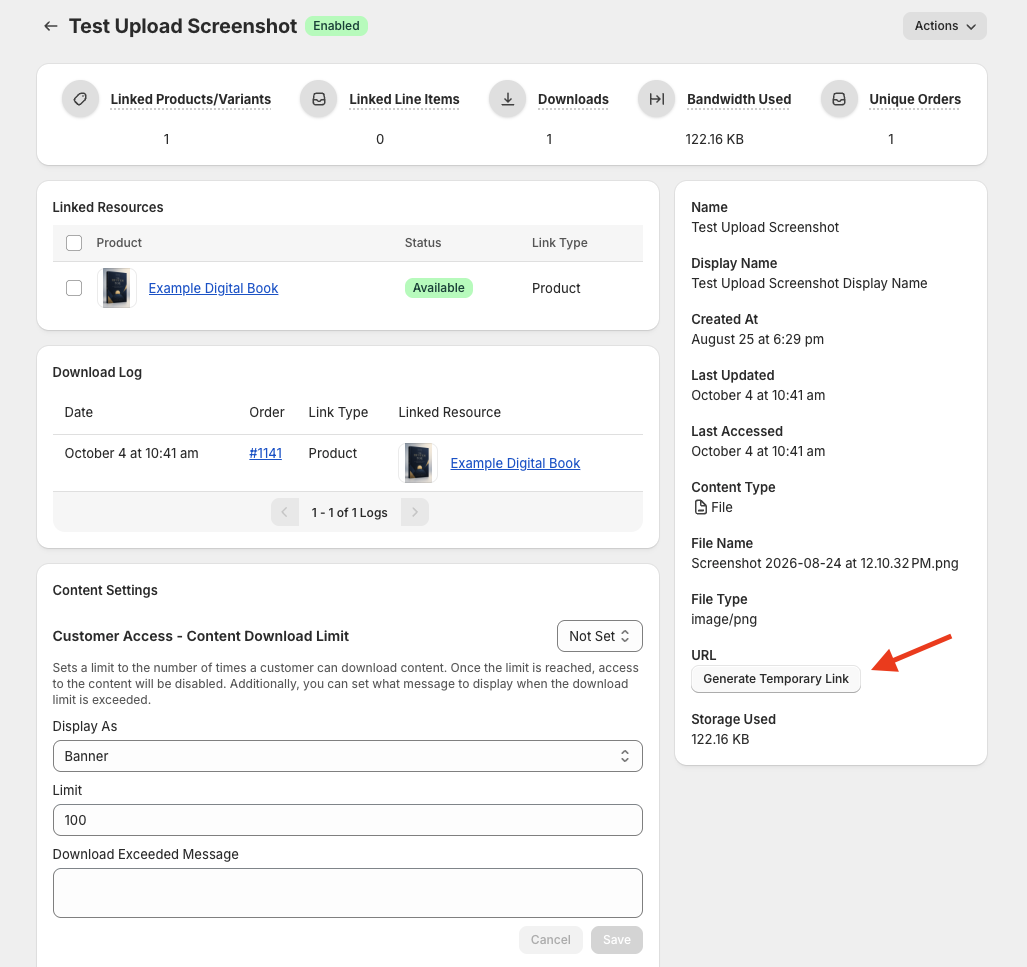This screenshot has height=967, width=1027.
Task: Click the Unique Orders inbox icon
Action: [839, 99]
